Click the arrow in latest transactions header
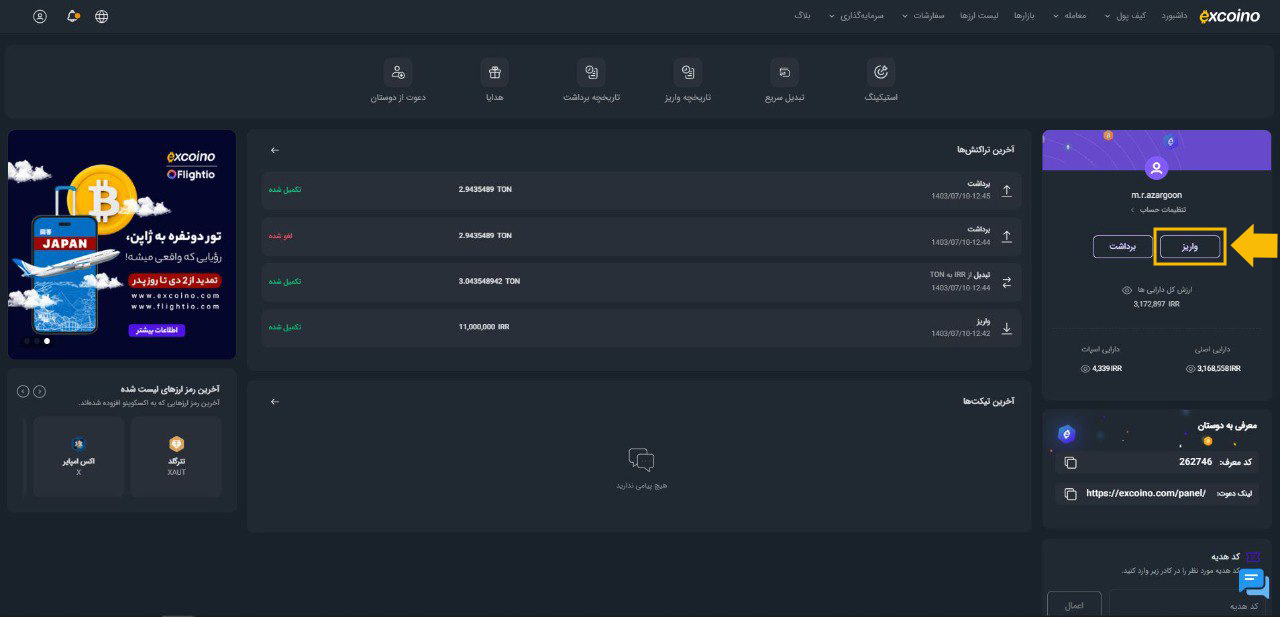Viewport: 1280px width, 617px height. [275, 150]
